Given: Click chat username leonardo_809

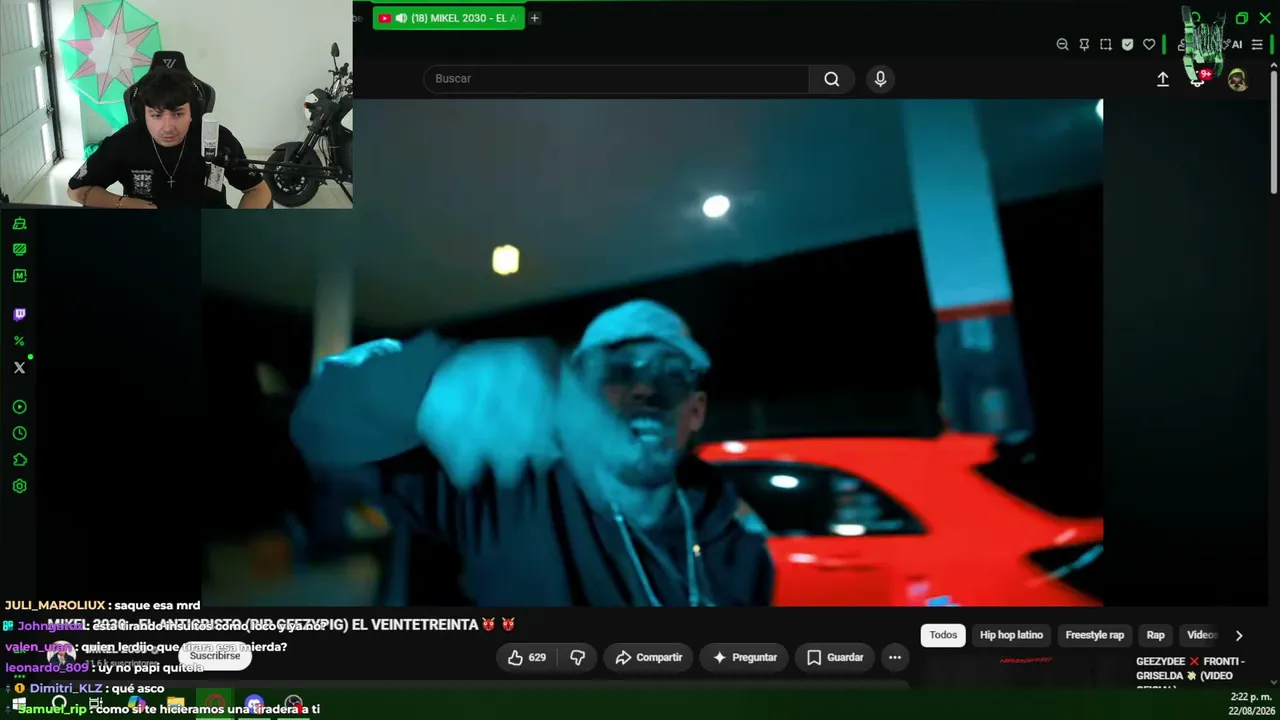Looking at the screenshot, I should (47, 667).
